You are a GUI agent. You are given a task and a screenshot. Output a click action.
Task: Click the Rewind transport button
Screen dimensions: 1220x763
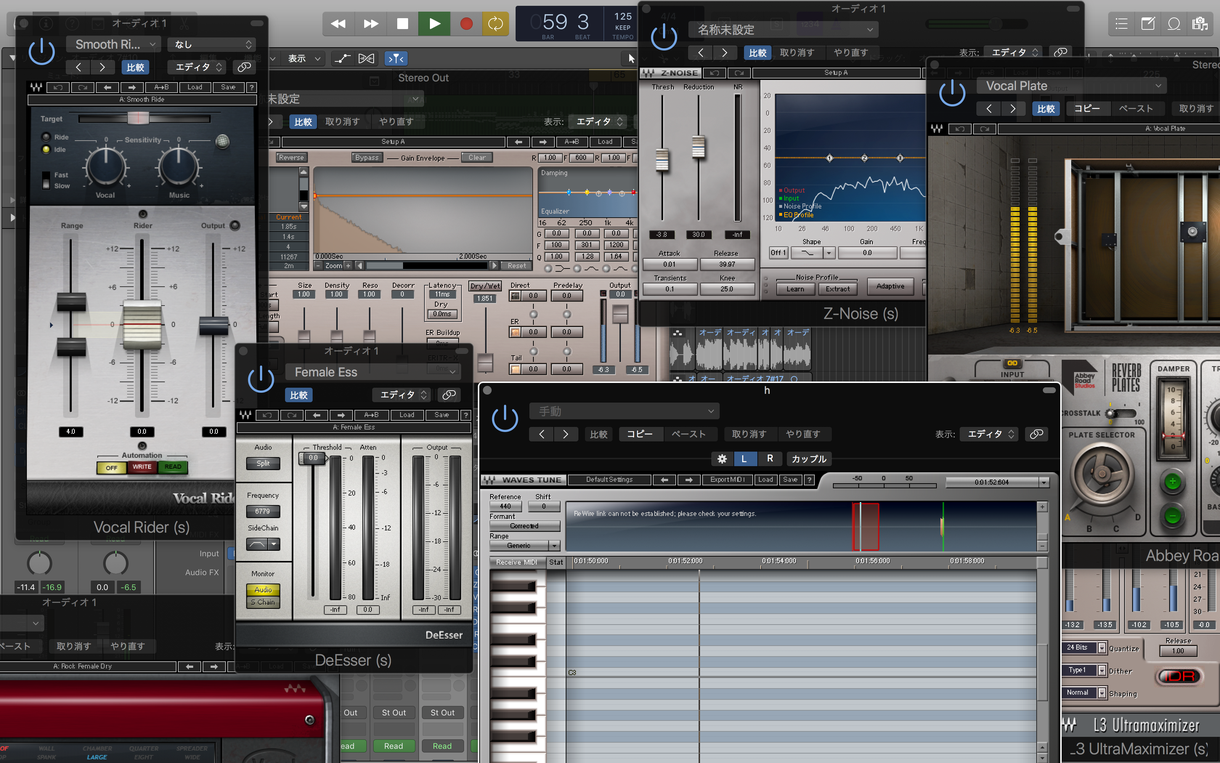click(339, 23)
